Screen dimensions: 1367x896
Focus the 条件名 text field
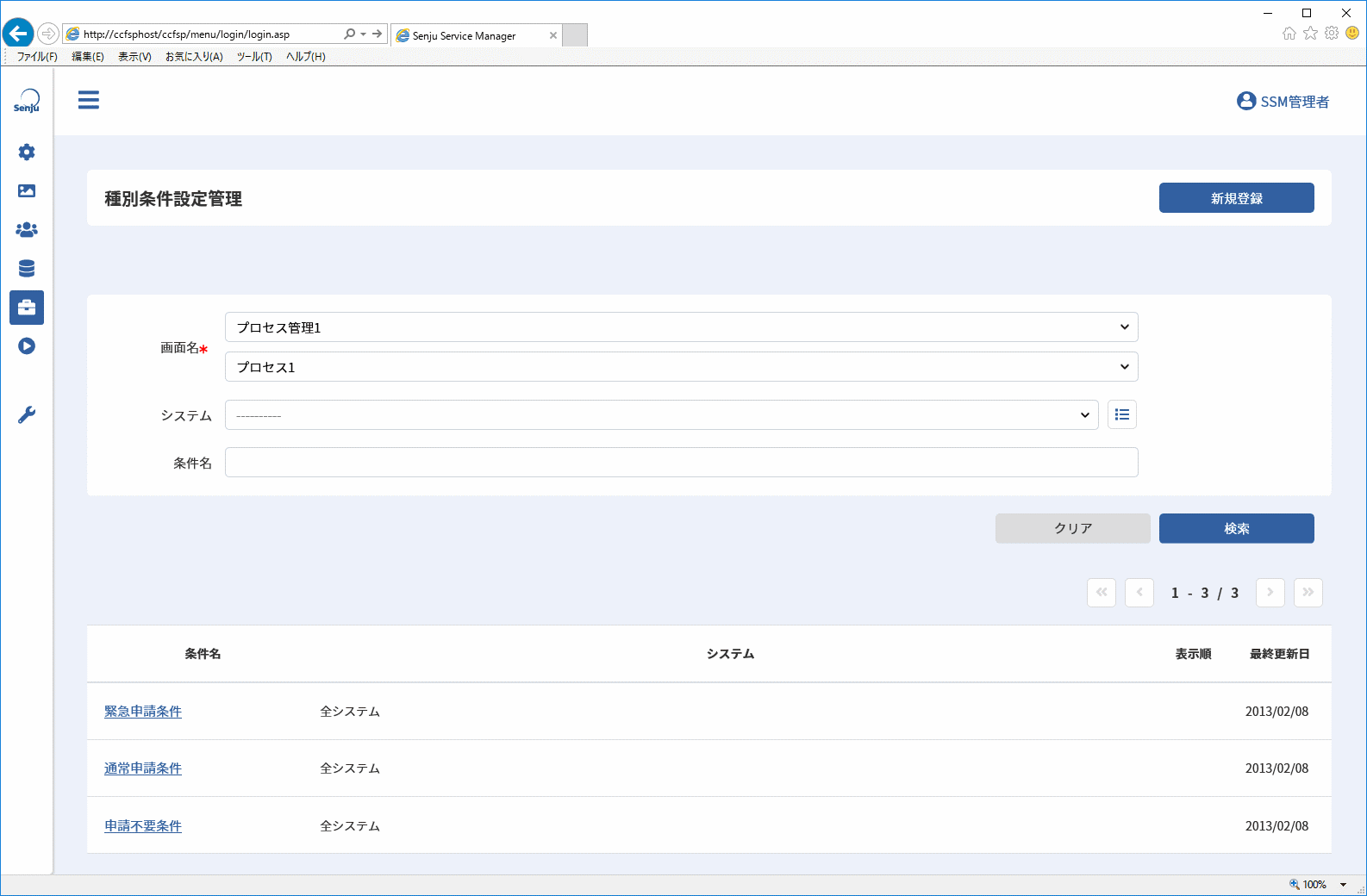[682, 463]
